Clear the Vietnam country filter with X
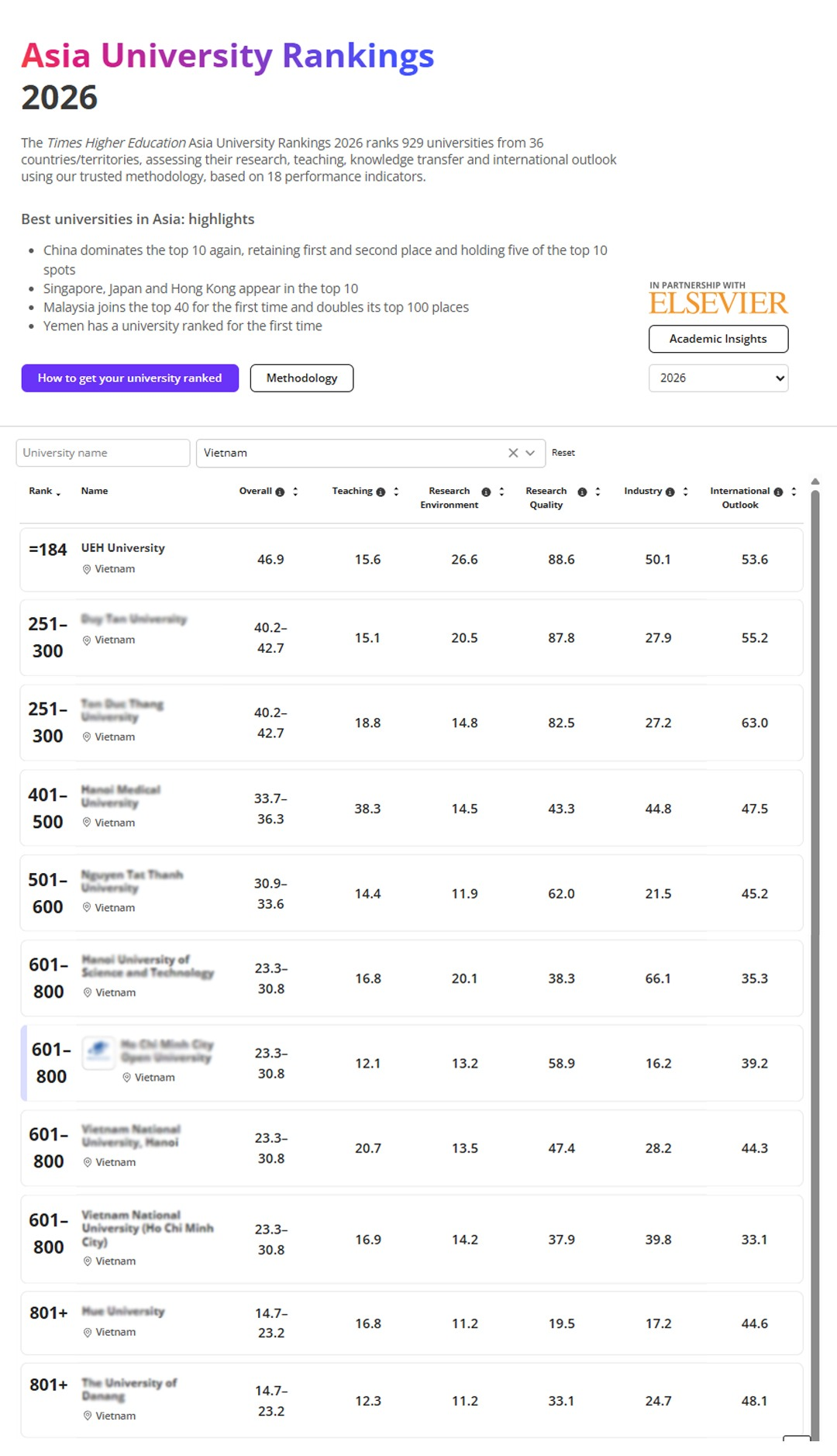837x1456 pixels. tap(513, 453)
